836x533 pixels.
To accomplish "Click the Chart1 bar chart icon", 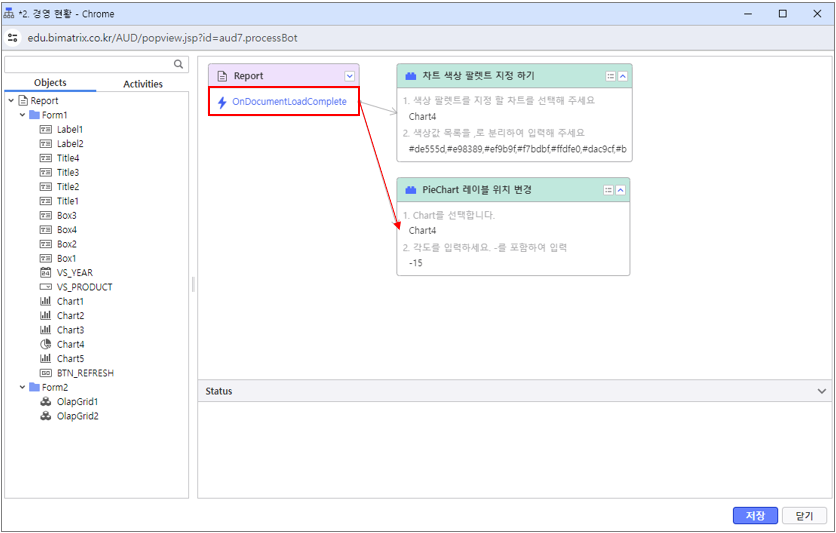I will 46,302.
